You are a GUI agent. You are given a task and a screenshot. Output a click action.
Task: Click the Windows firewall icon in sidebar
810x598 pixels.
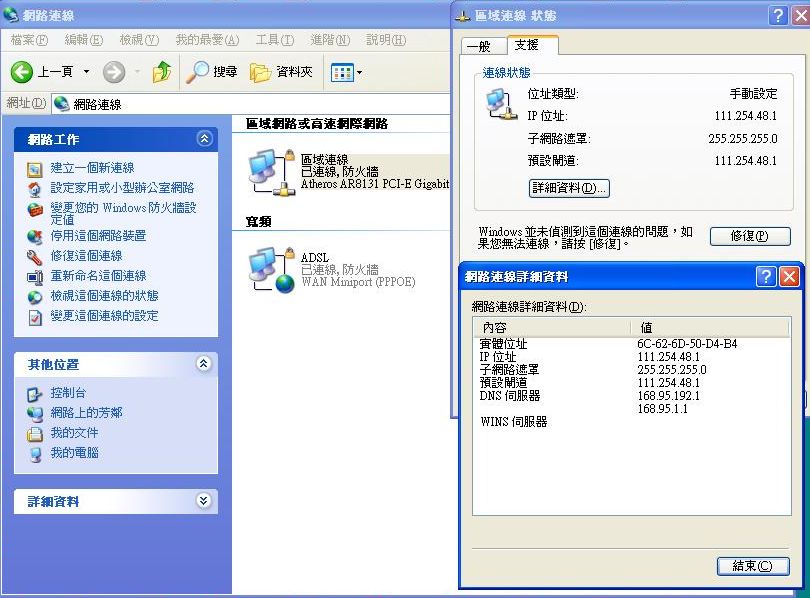point(35,210)
